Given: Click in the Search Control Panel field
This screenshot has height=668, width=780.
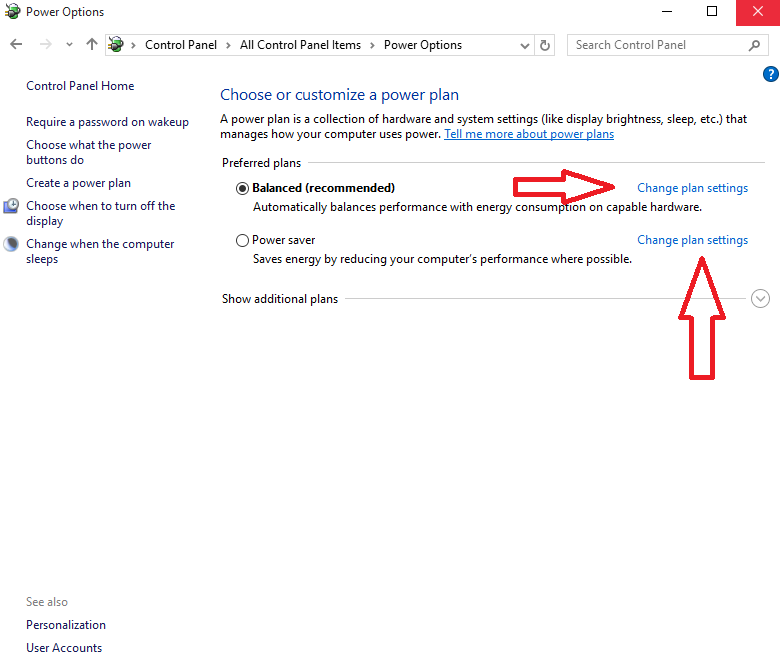Looking at the screenshot, I should pos(655,45).
